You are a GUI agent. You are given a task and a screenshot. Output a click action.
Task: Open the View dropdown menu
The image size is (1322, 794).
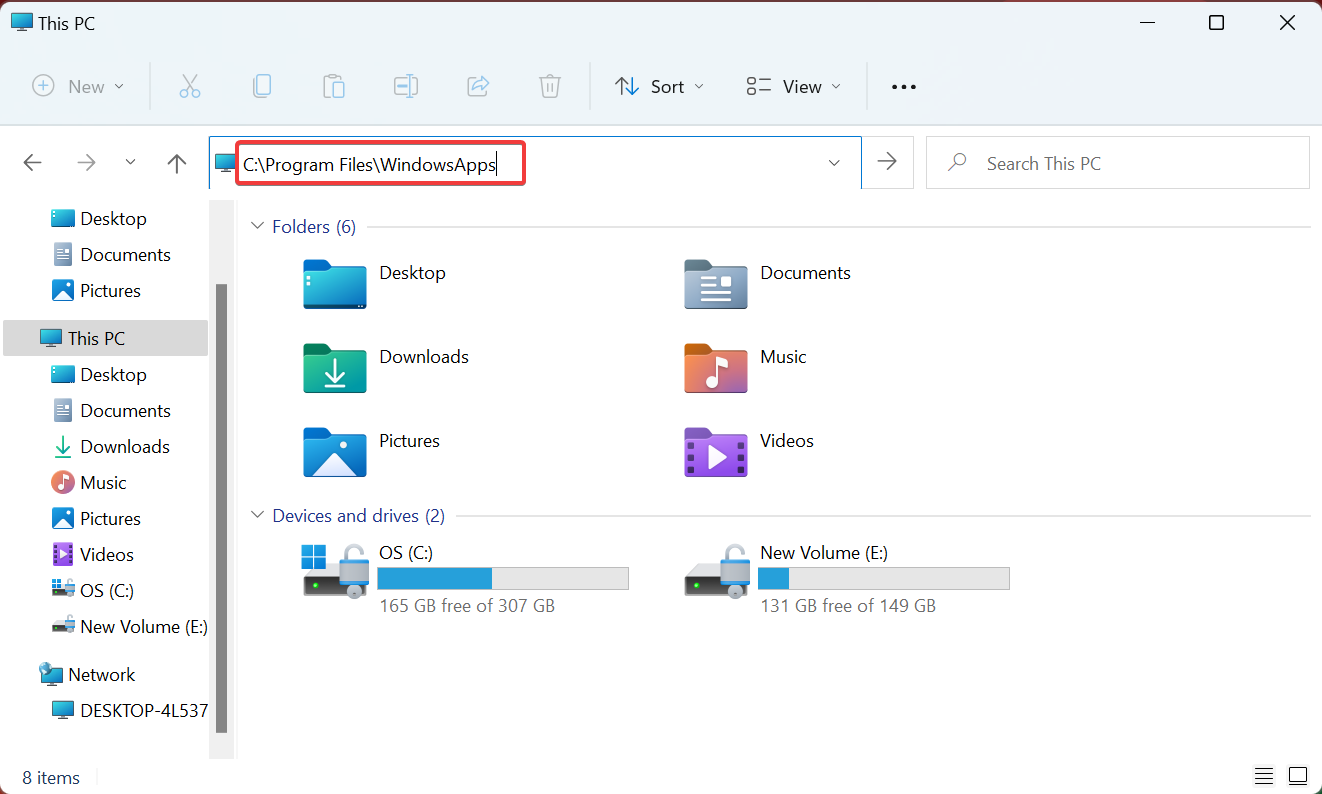[x=794, y=86]
